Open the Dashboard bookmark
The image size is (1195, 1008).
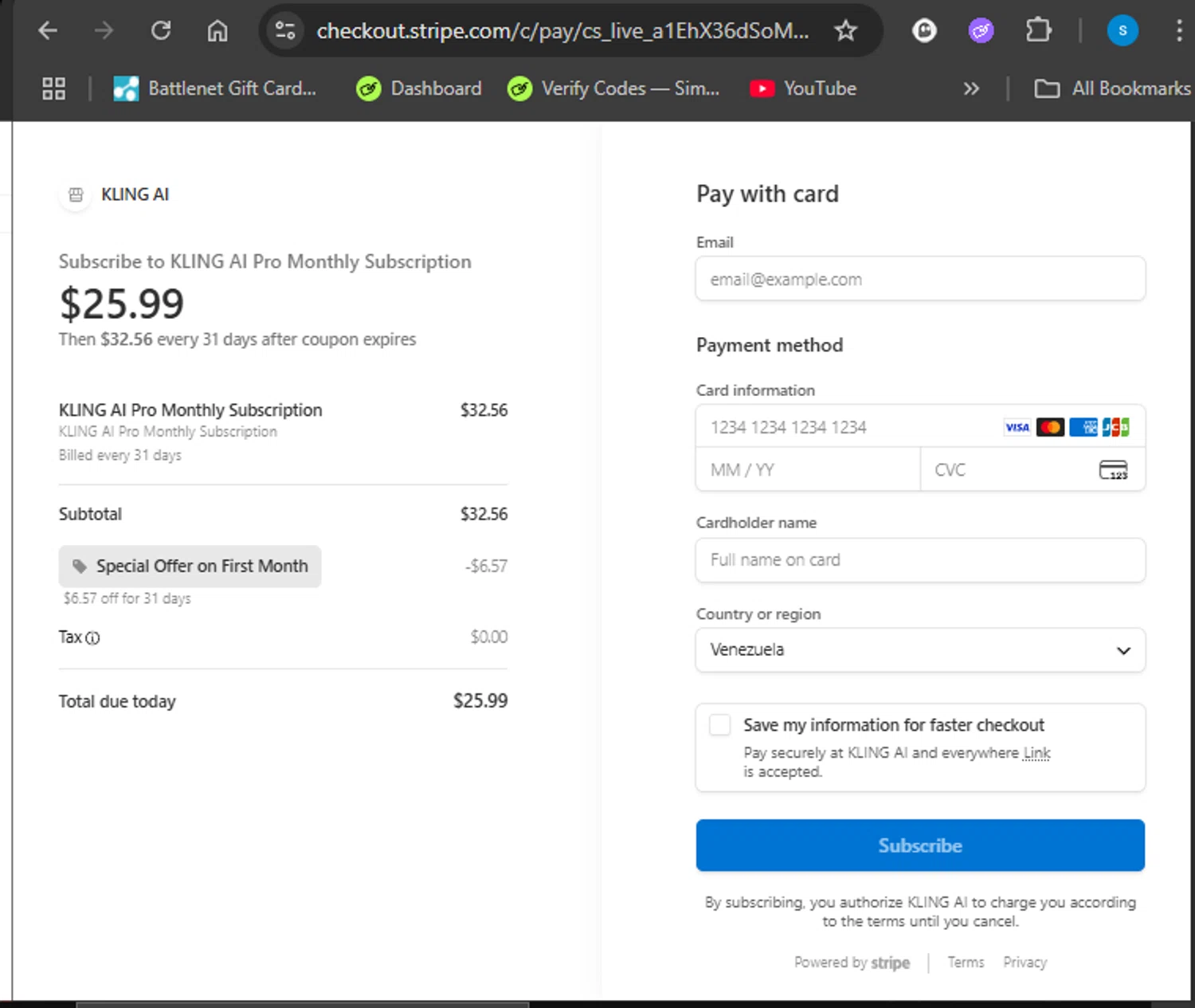click(x=419, y=88)
